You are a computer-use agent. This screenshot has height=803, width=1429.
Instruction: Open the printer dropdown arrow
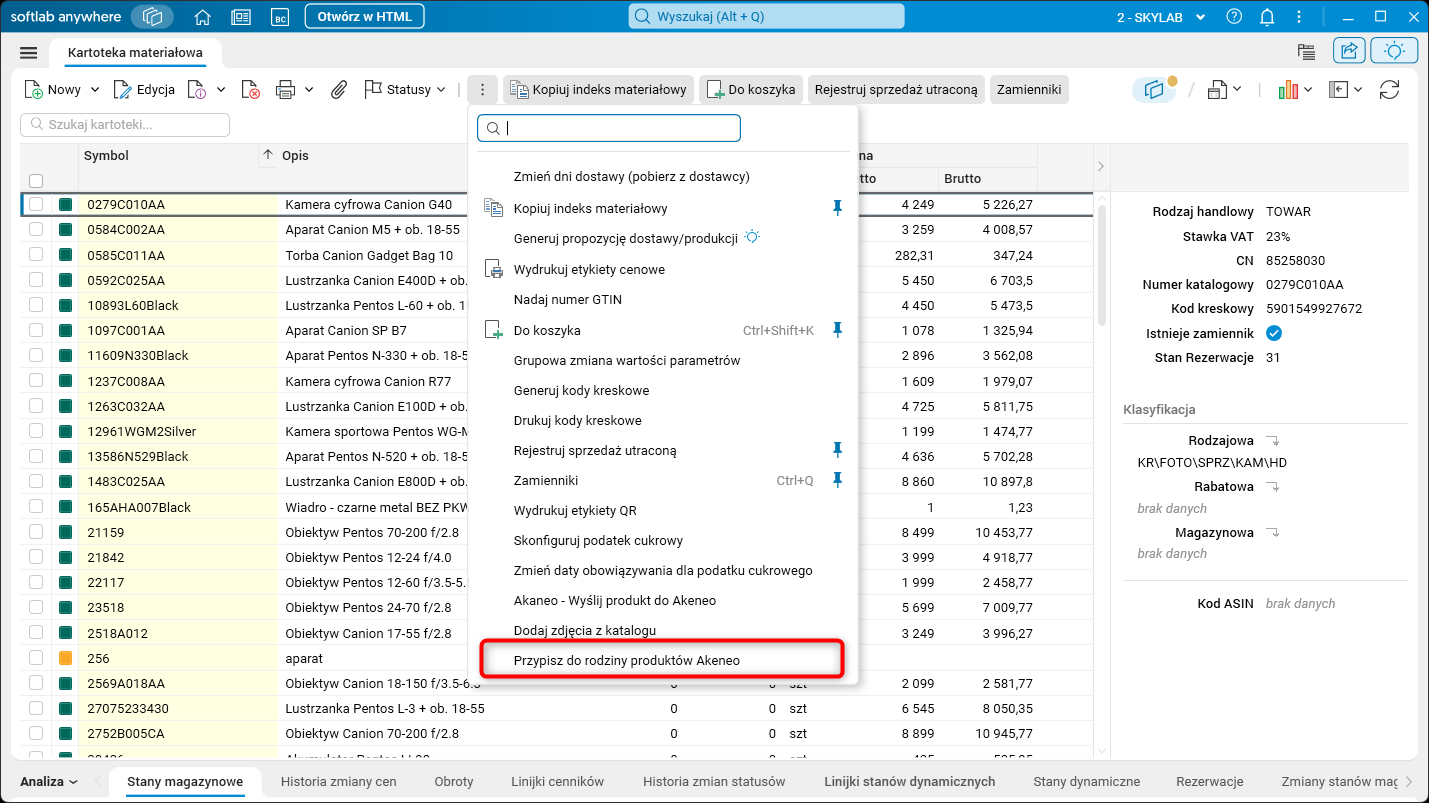[309, 90]
